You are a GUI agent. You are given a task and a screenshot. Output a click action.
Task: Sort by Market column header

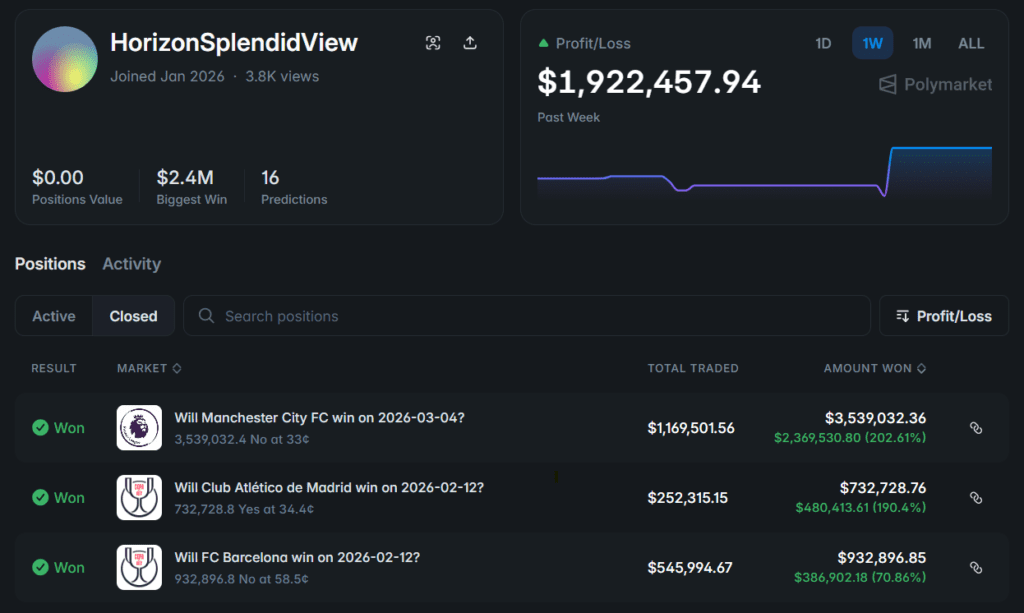pyautogui.click(x=148, y=368)
